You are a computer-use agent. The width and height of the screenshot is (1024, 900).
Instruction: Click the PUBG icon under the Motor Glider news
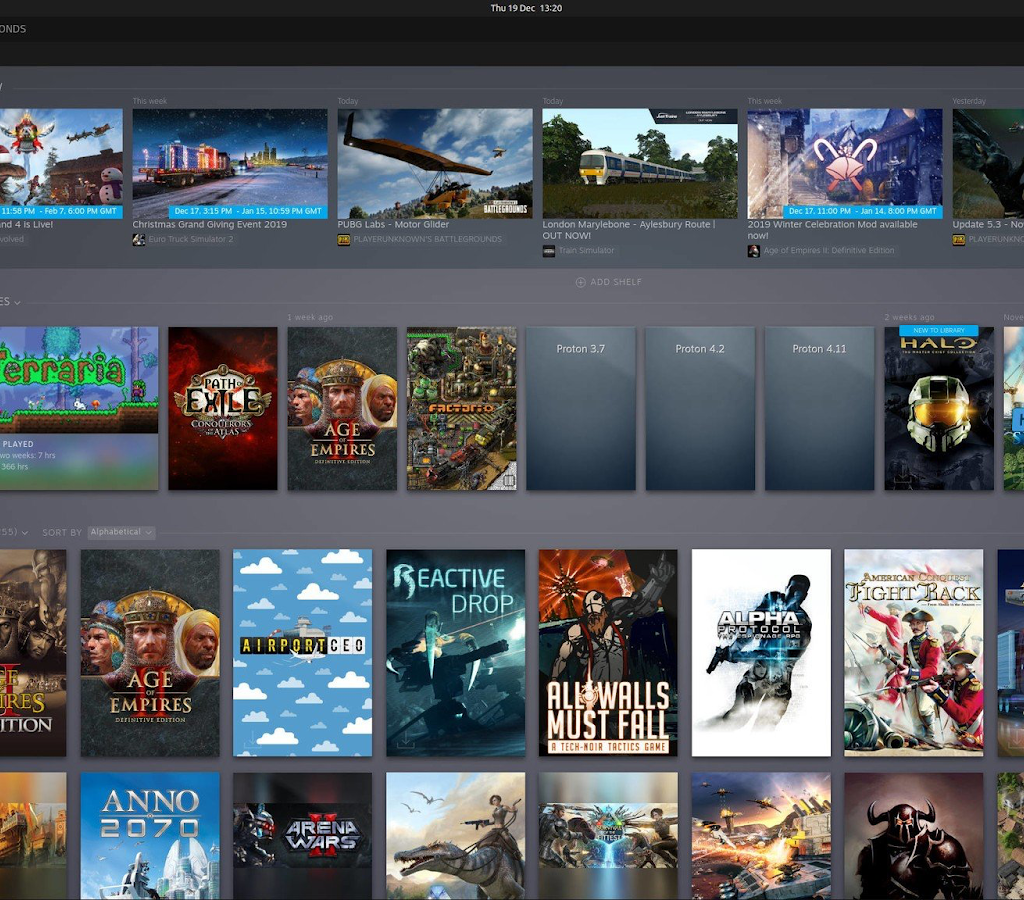coord(344,240)
